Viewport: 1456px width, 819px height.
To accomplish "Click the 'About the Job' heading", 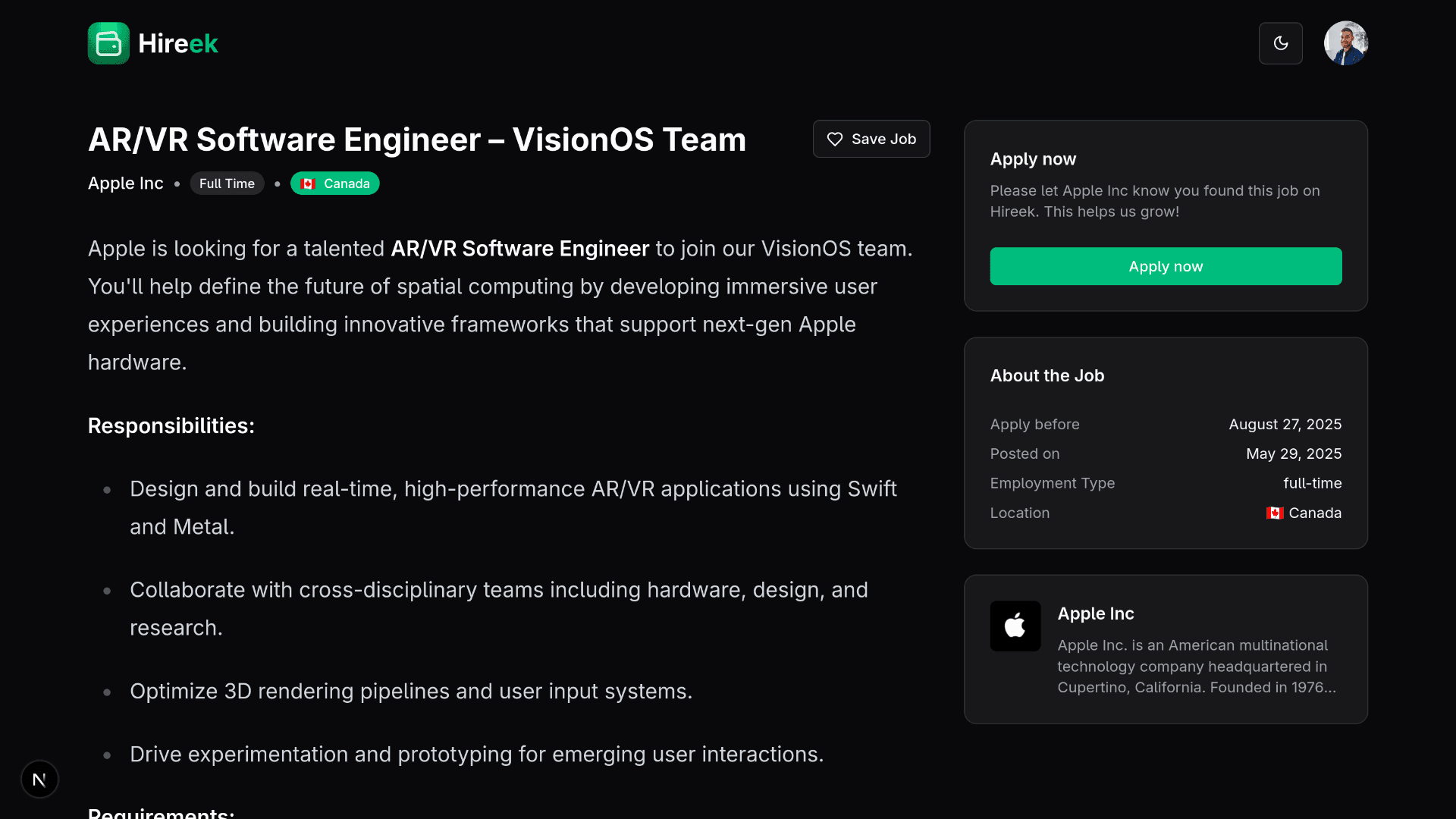I will (1047, 375).
